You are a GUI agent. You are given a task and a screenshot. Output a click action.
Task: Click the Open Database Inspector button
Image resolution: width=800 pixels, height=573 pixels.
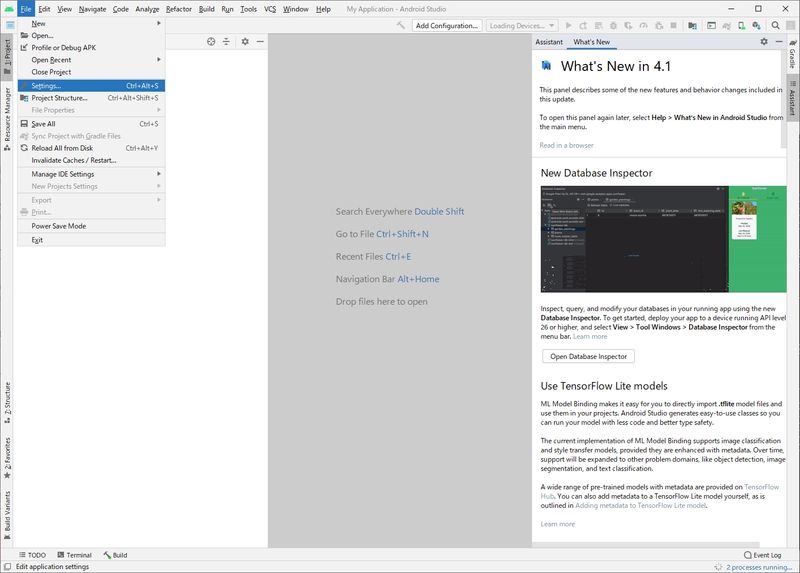click(x=588, y=356)
